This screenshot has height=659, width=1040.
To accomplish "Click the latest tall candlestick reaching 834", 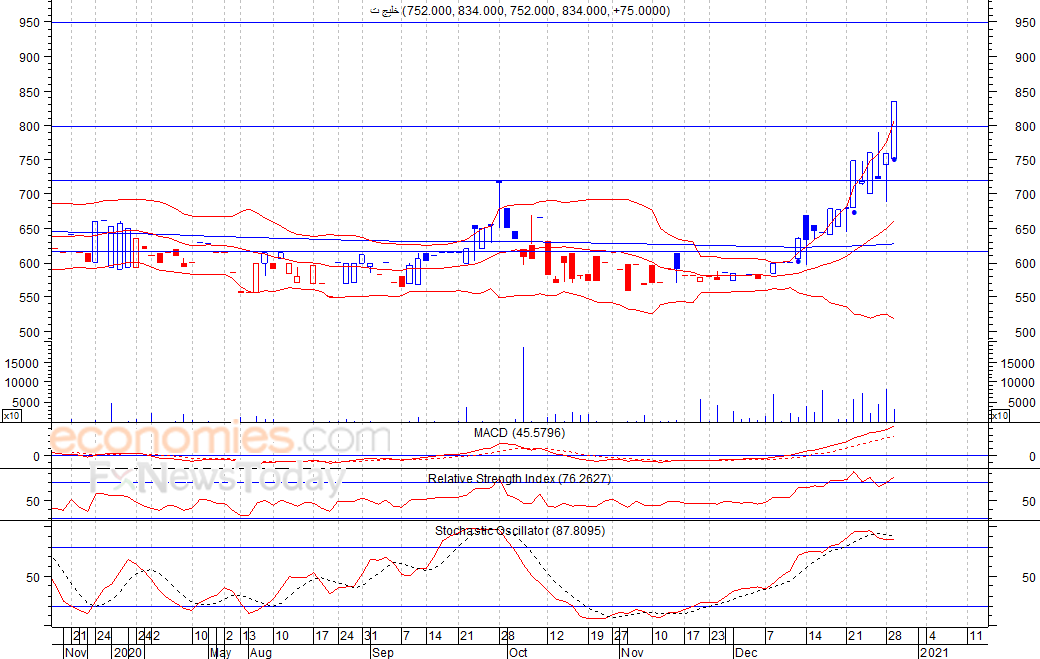I will (x=894, y=131).
